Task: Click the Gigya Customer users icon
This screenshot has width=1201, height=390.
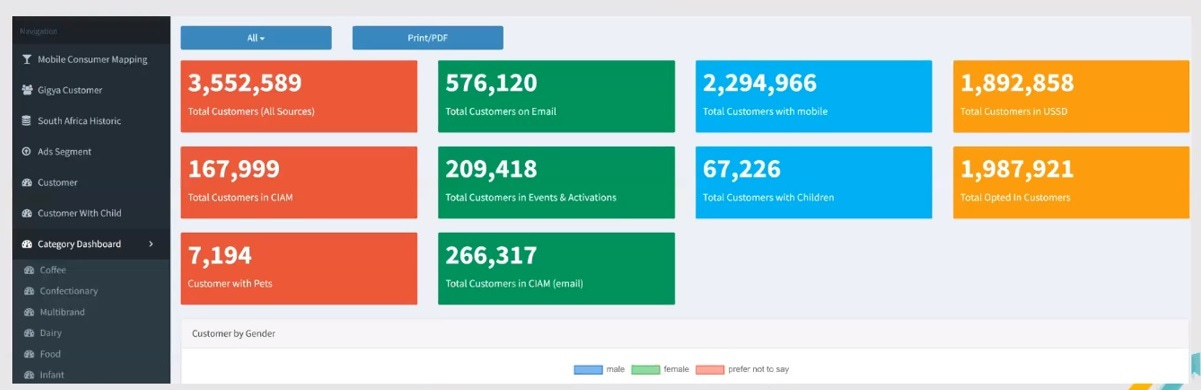Action: point(27,90)
